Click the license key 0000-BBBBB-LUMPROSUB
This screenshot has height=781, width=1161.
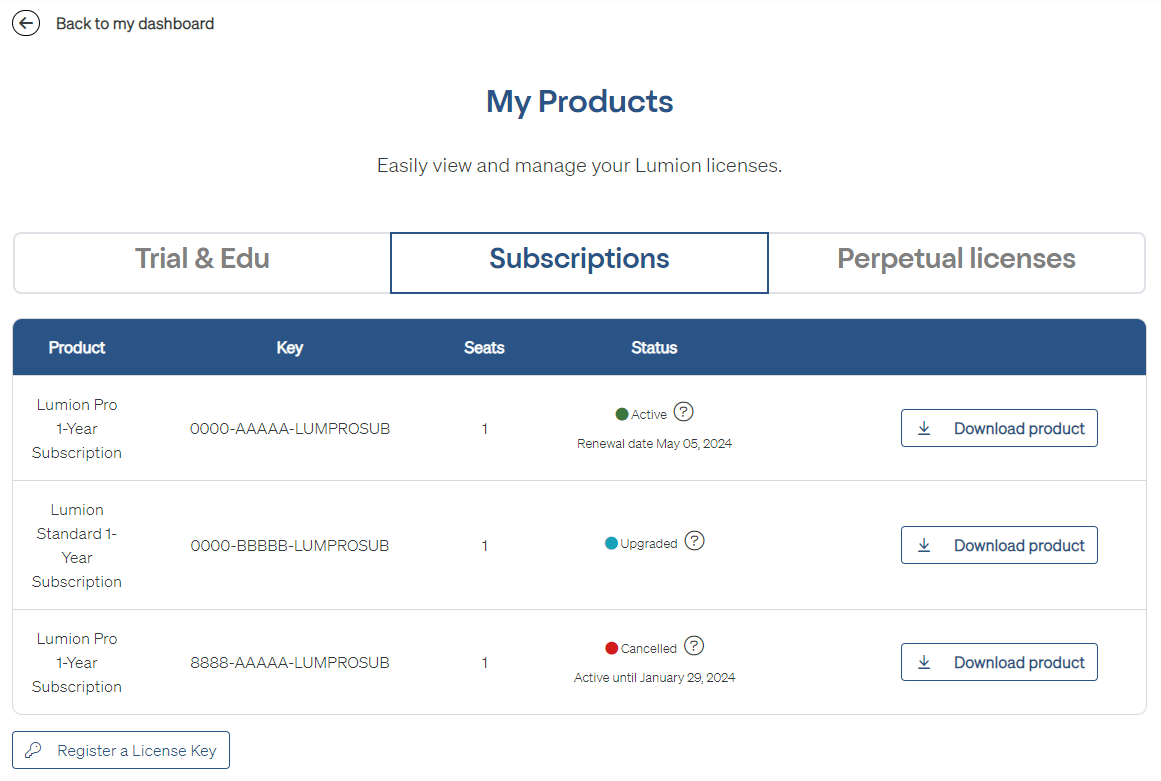[290, 546]
